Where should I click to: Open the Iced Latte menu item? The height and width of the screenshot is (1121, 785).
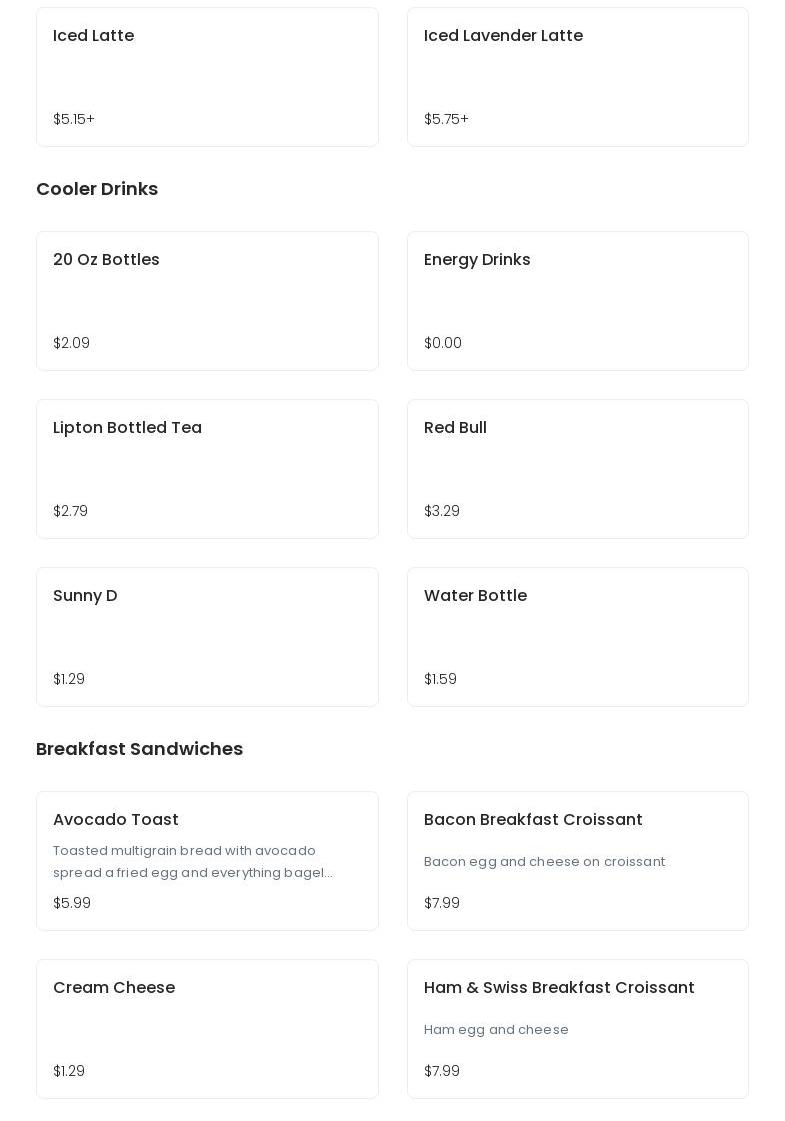click(x=207, y=77)
